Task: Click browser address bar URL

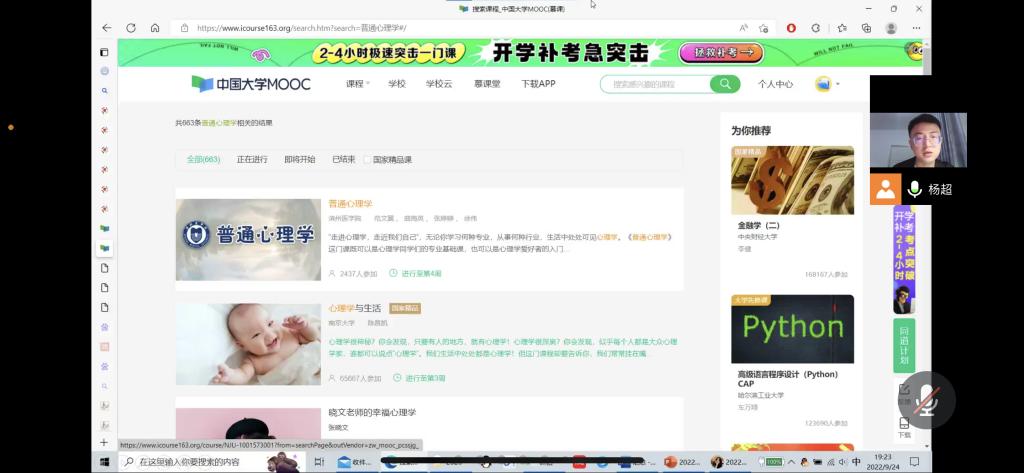Action: coord(301,28)
